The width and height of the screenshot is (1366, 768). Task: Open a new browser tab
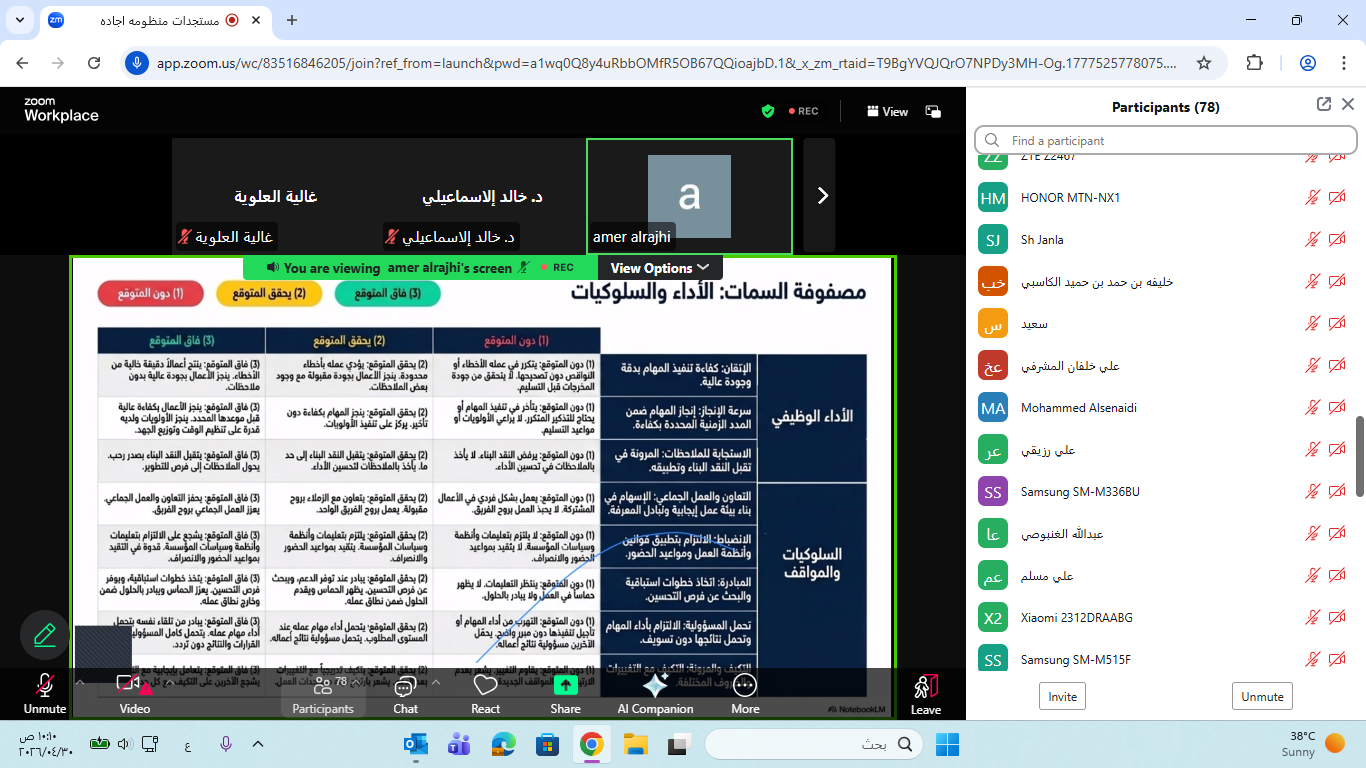(x=292, y=20)
